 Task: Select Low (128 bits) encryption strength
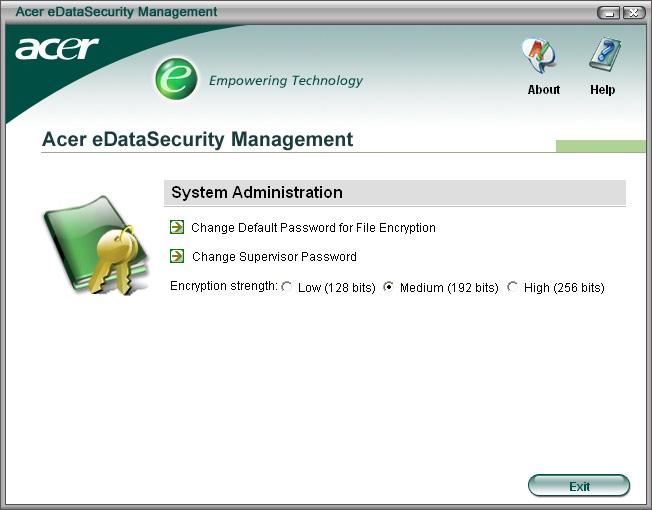(x=286, y=287)
